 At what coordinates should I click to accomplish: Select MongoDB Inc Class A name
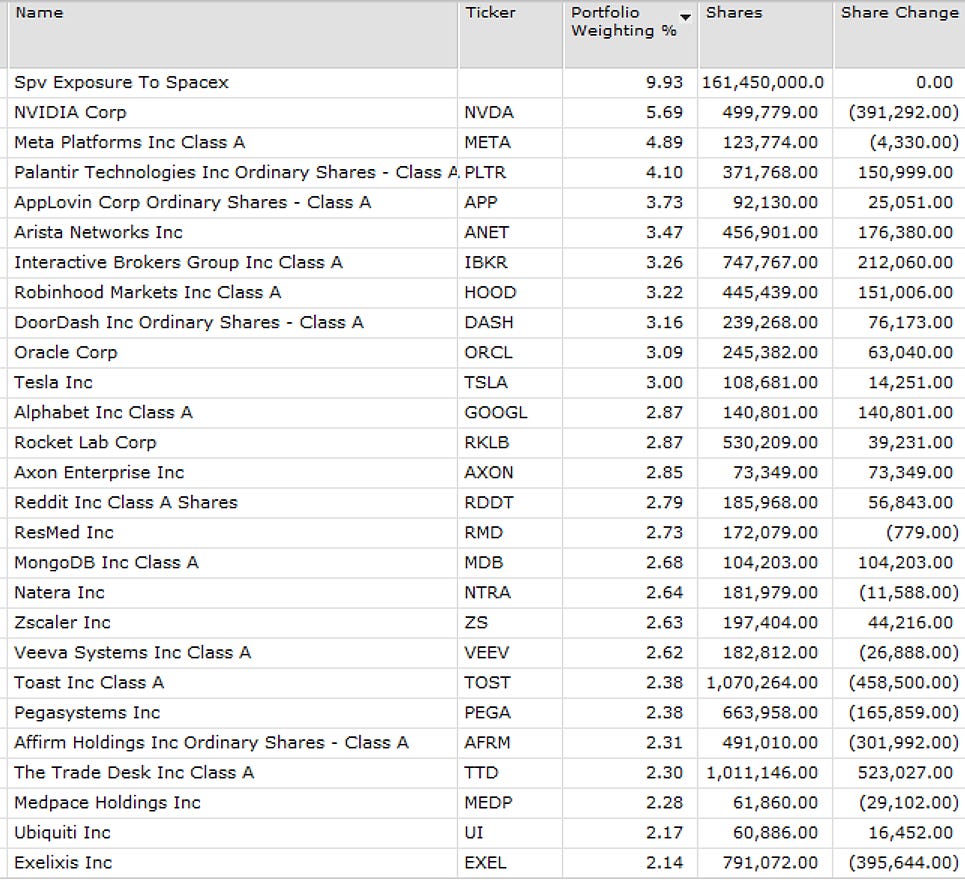point(106,562)
